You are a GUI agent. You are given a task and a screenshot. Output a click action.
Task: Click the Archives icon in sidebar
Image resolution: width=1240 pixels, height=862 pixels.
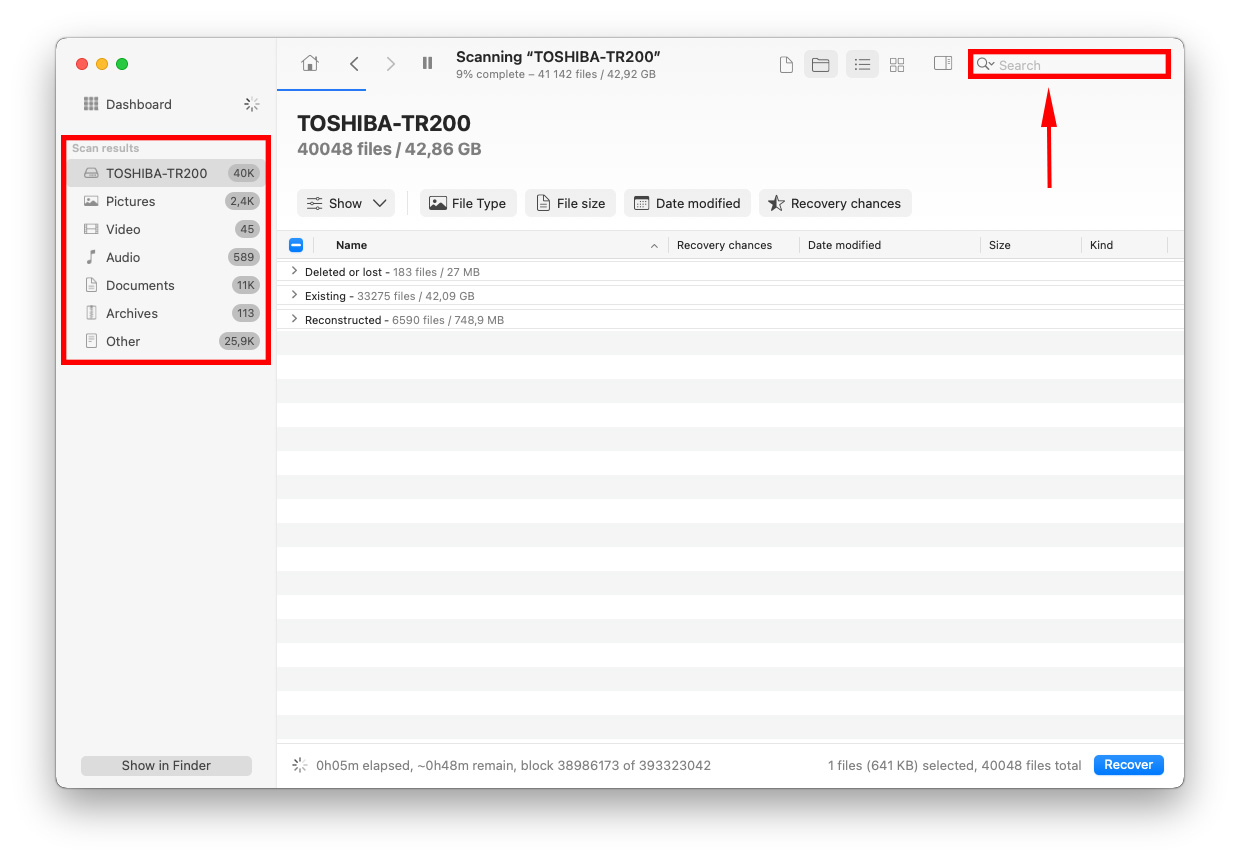click(x=91, y=313)
